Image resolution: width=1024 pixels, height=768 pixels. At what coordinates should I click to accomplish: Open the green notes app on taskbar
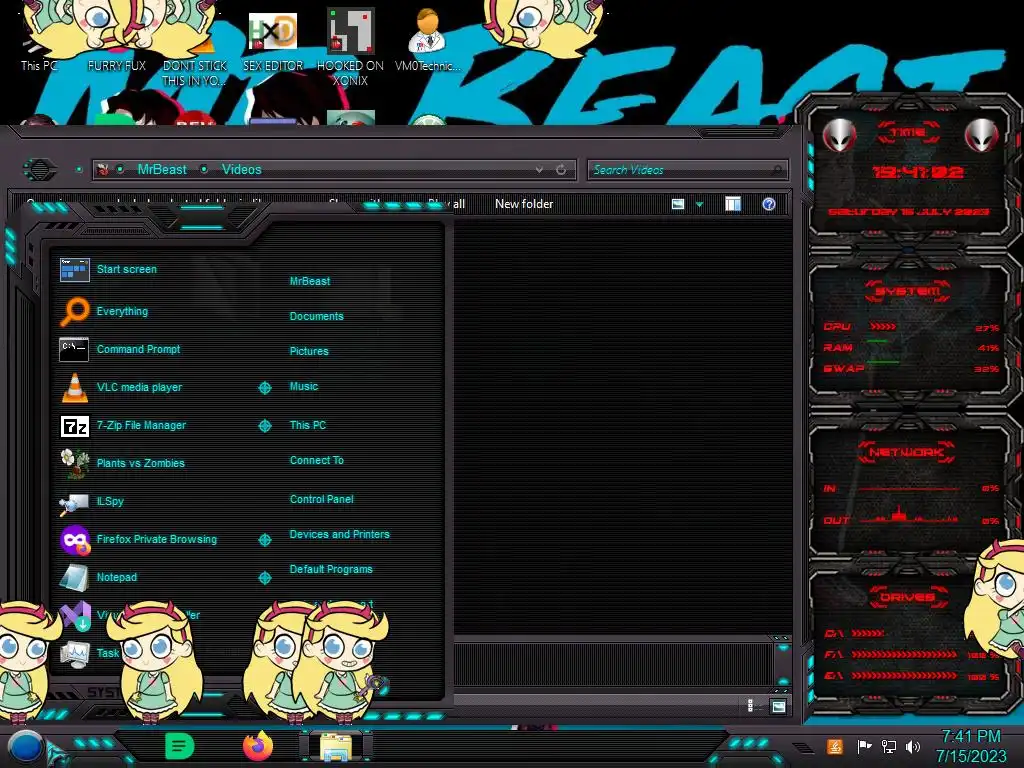coord(180,746)
